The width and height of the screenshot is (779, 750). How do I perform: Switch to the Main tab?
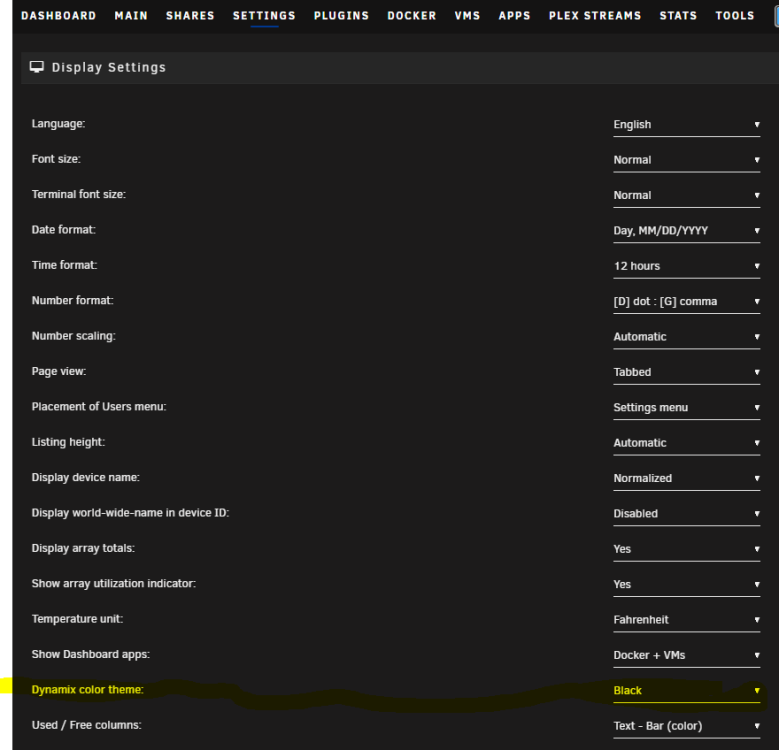tap(131, 16)
